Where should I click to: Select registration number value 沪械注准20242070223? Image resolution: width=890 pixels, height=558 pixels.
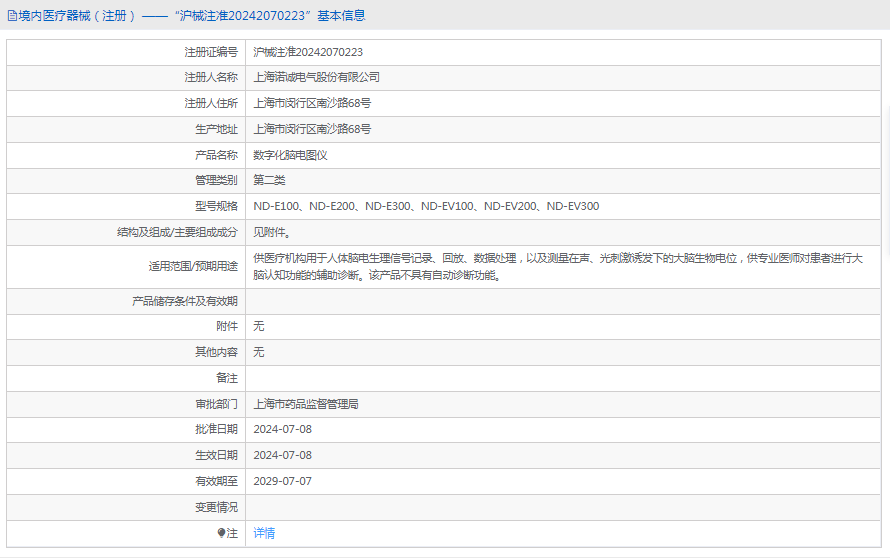[x=308, y=52]
